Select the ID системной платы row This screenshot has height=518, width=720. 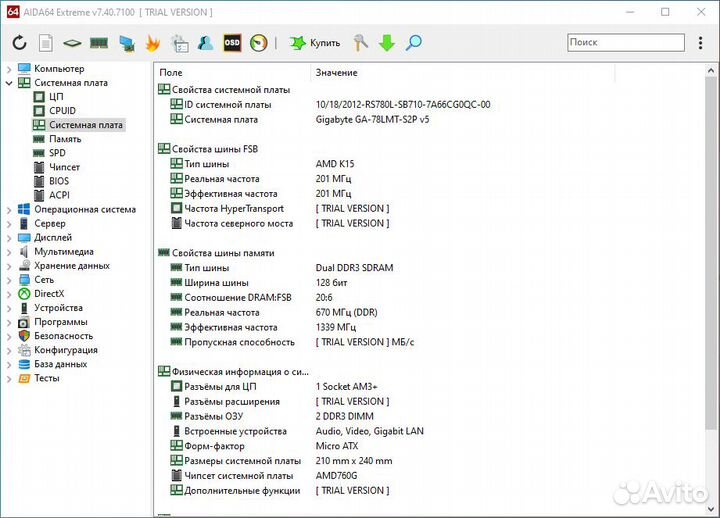pos(227,104)
